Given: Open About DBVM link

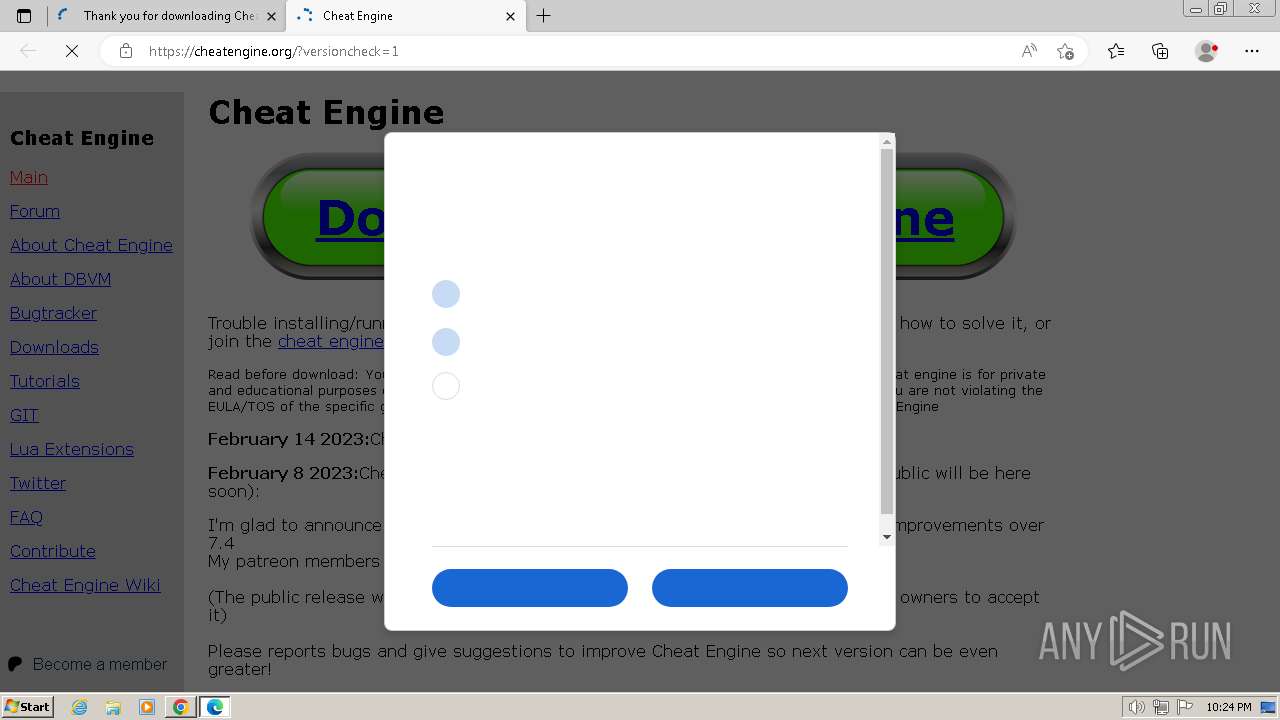Looking at the screenshot, I should pos(60,279).
